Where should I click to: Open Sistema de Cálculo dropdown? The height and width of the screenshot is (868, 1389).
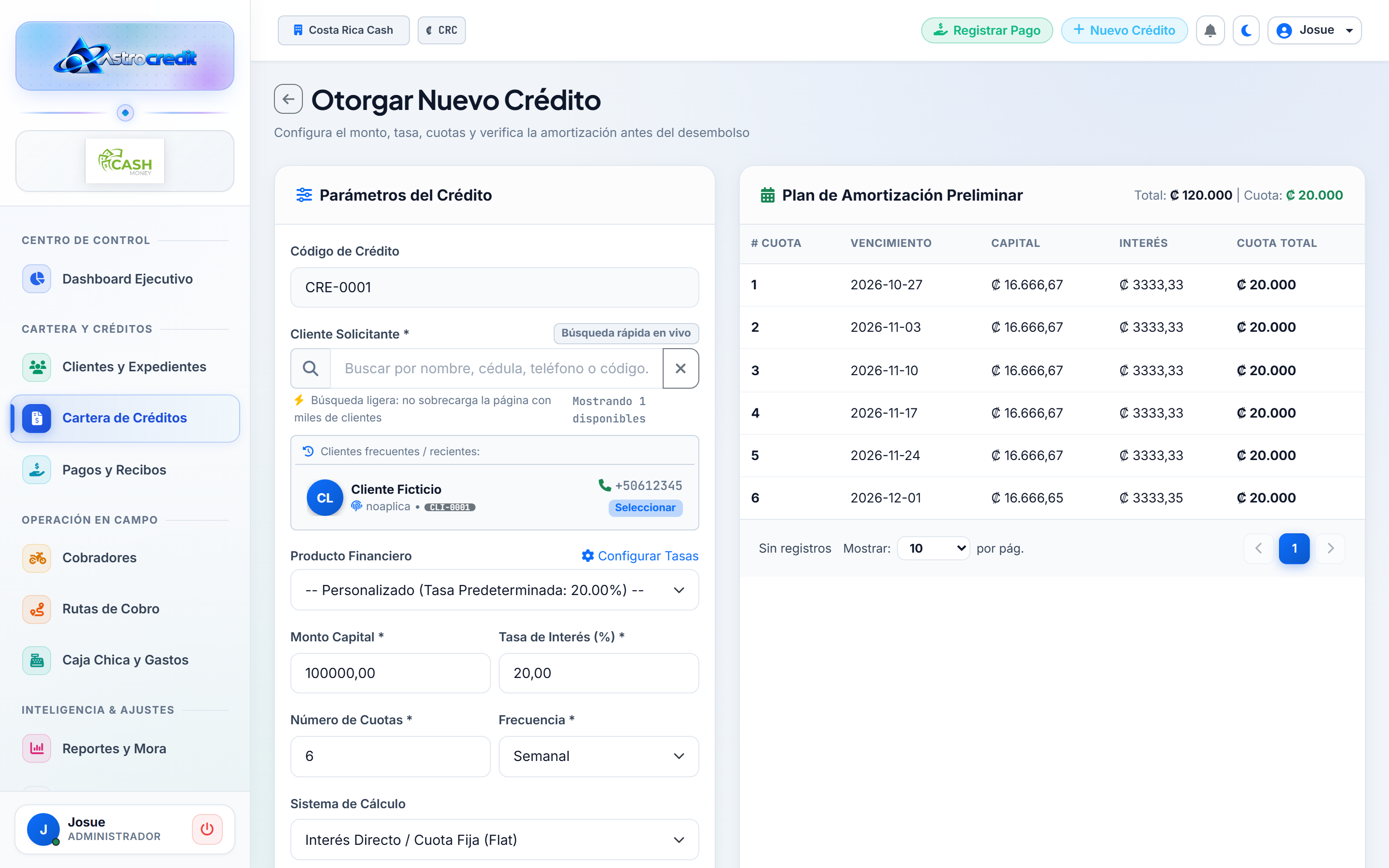tap(495, 839)
